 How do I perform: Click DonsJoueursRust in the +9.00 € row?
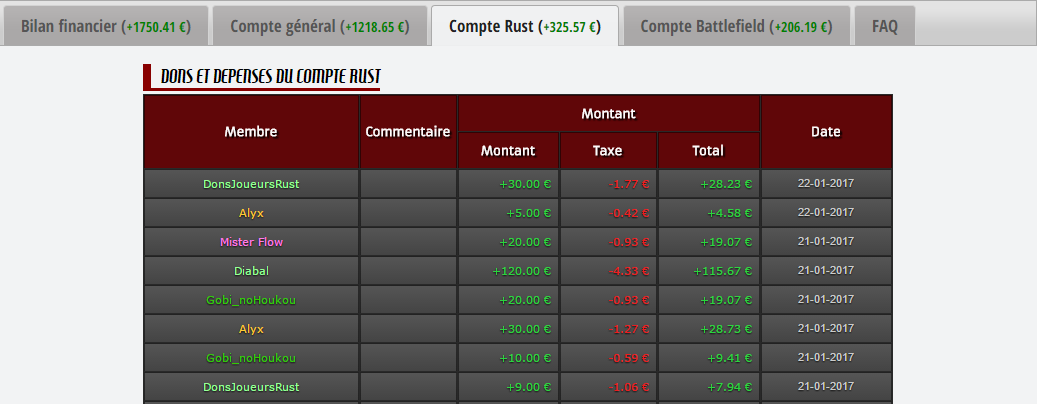tap(251, 386)
